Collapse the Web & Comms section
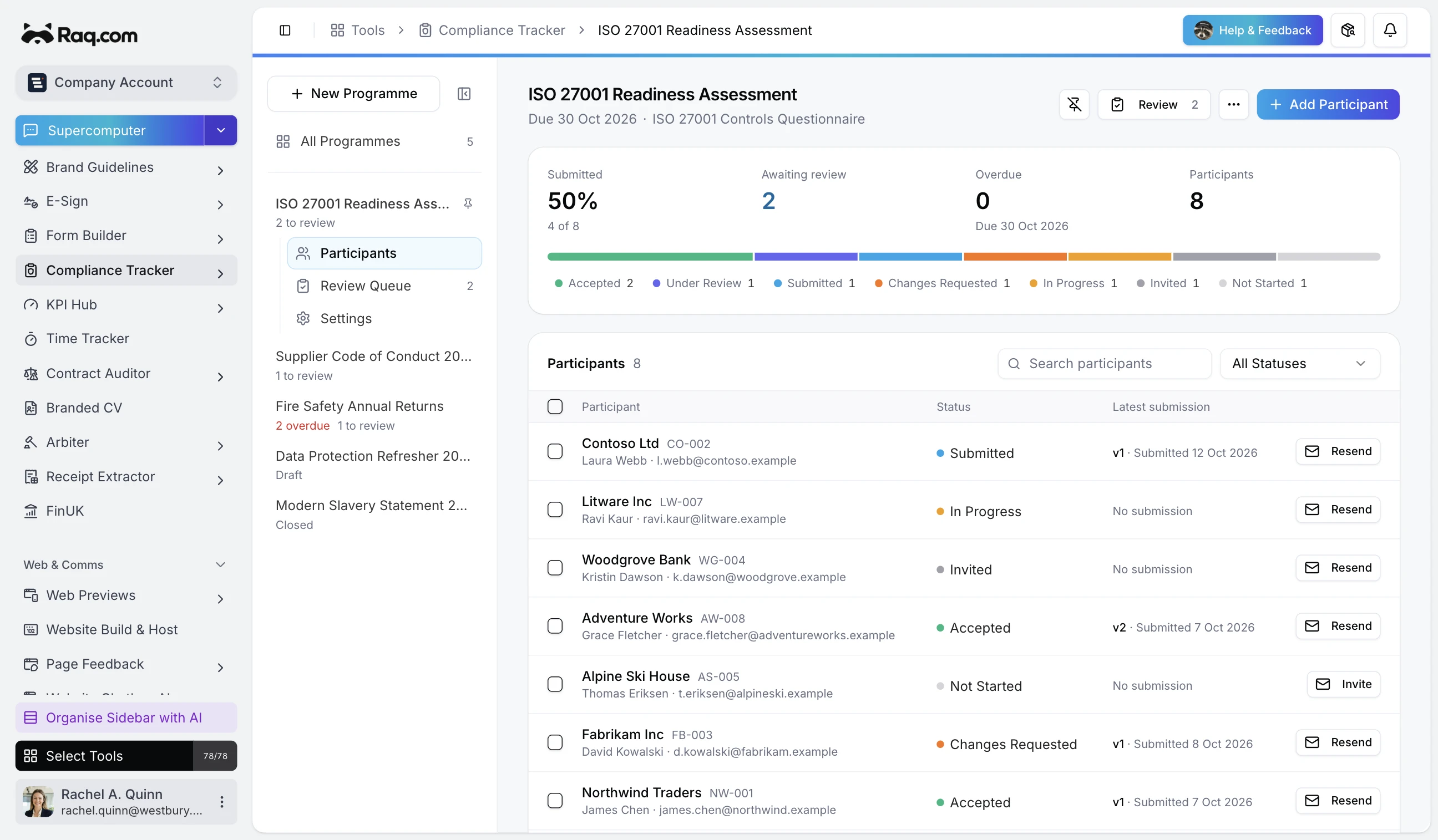 point(221,564)
